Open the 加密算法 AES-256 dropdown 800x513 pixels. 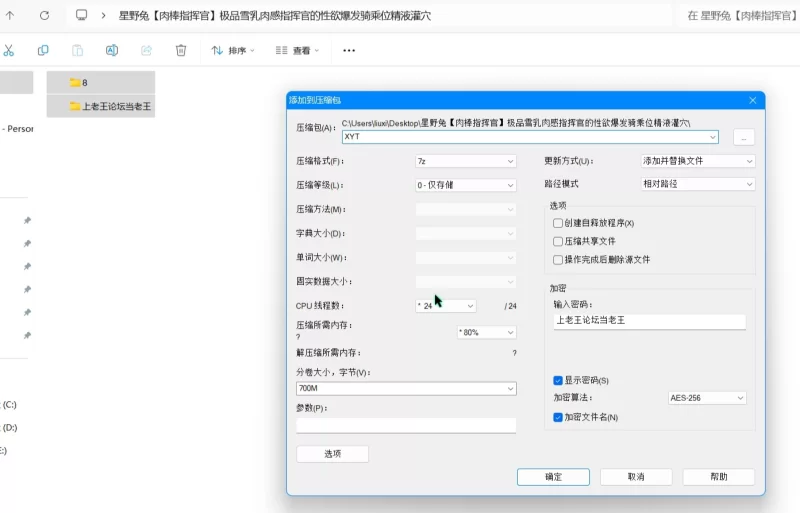click(707, 398)
